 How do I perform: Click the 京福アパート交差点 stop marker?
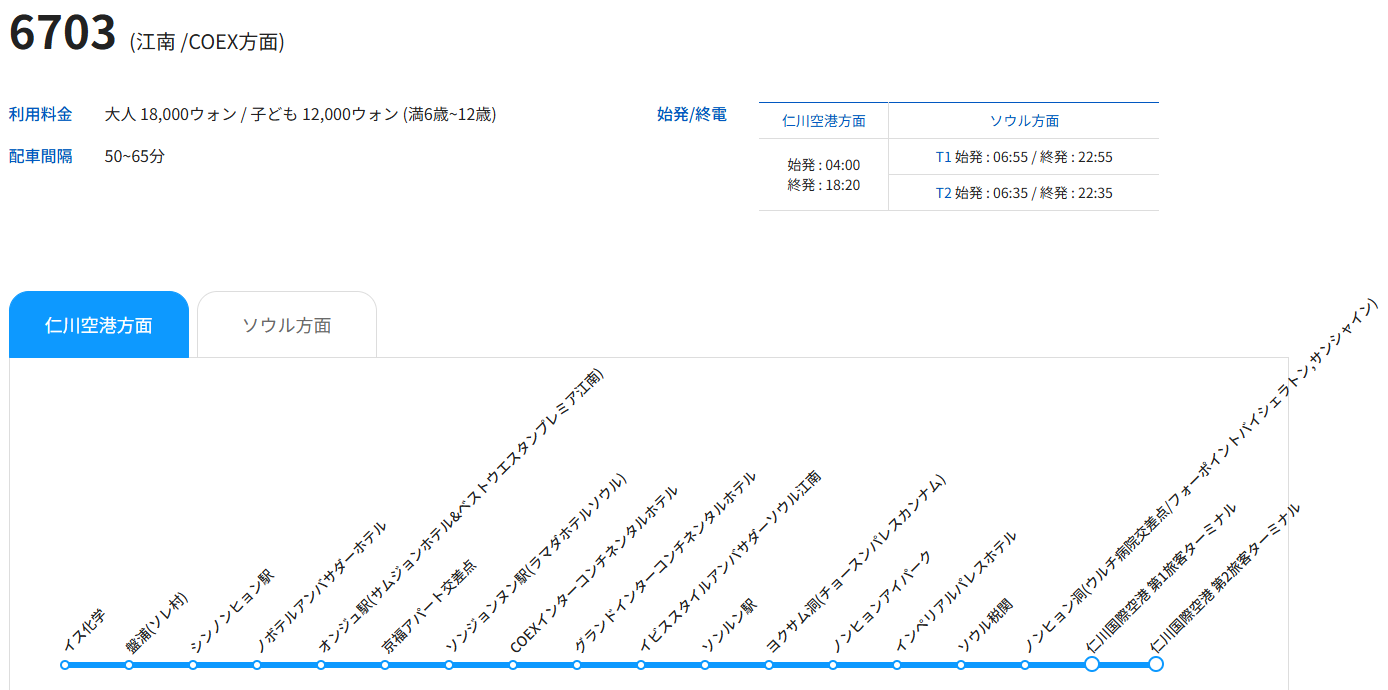click(x=385, y=665)
